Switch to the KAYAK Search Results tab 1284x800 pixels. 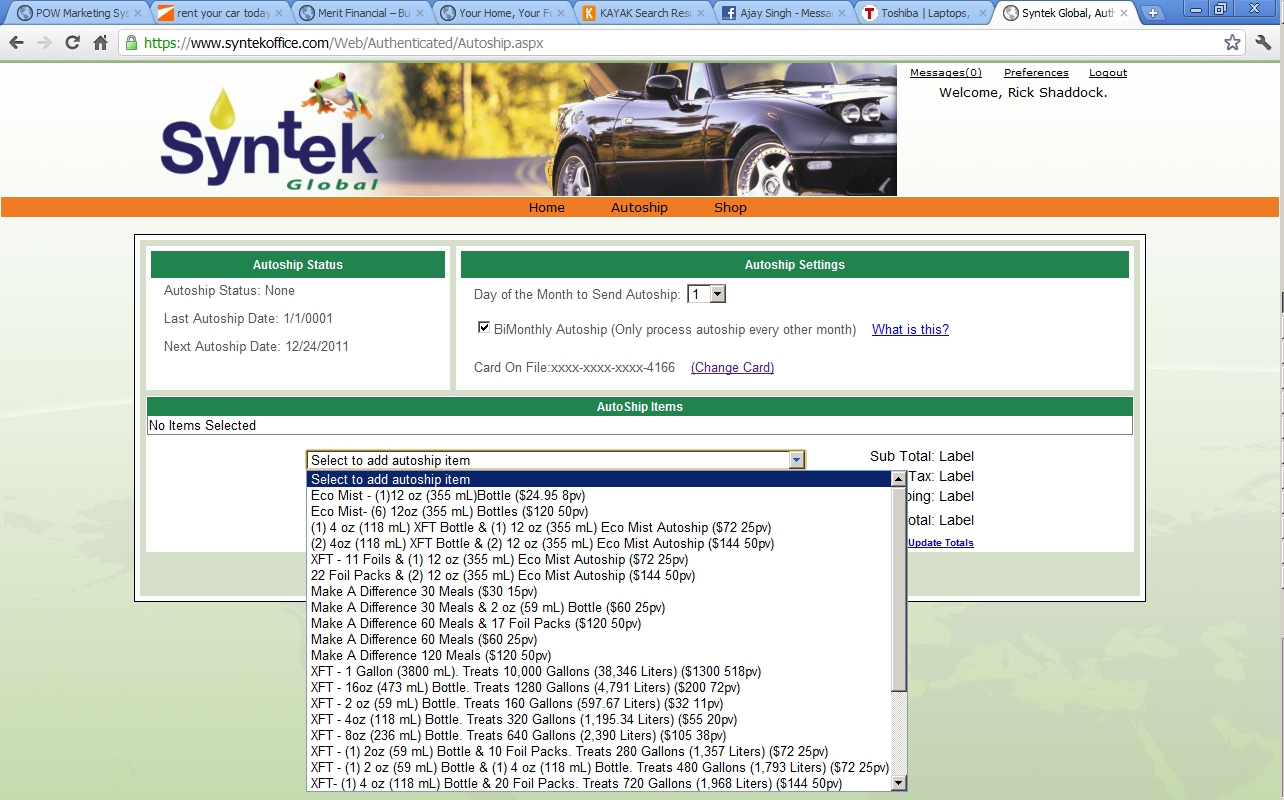click(641, 13)
